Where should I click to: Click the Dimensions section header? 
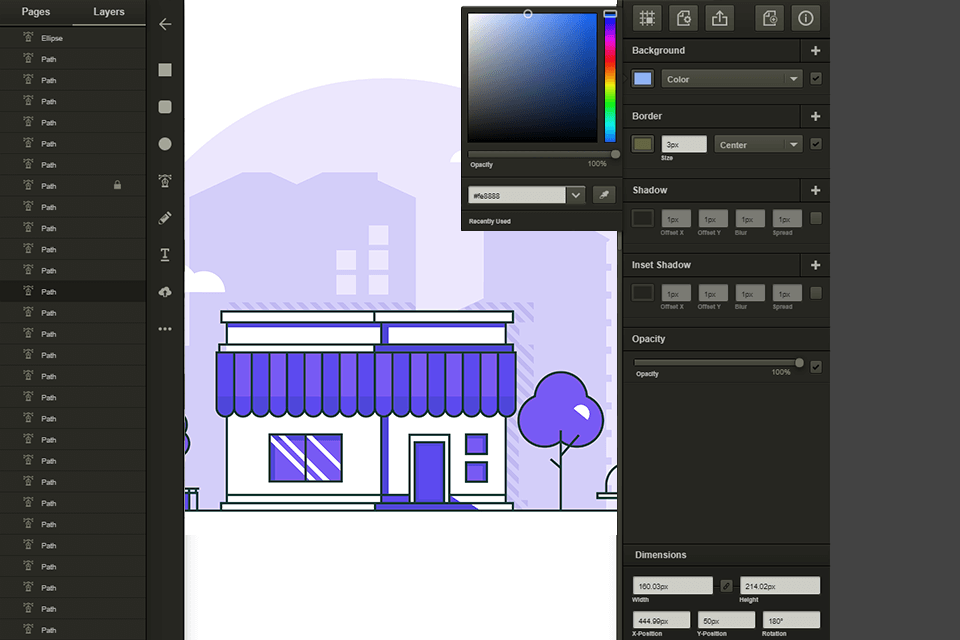(660, 555)
